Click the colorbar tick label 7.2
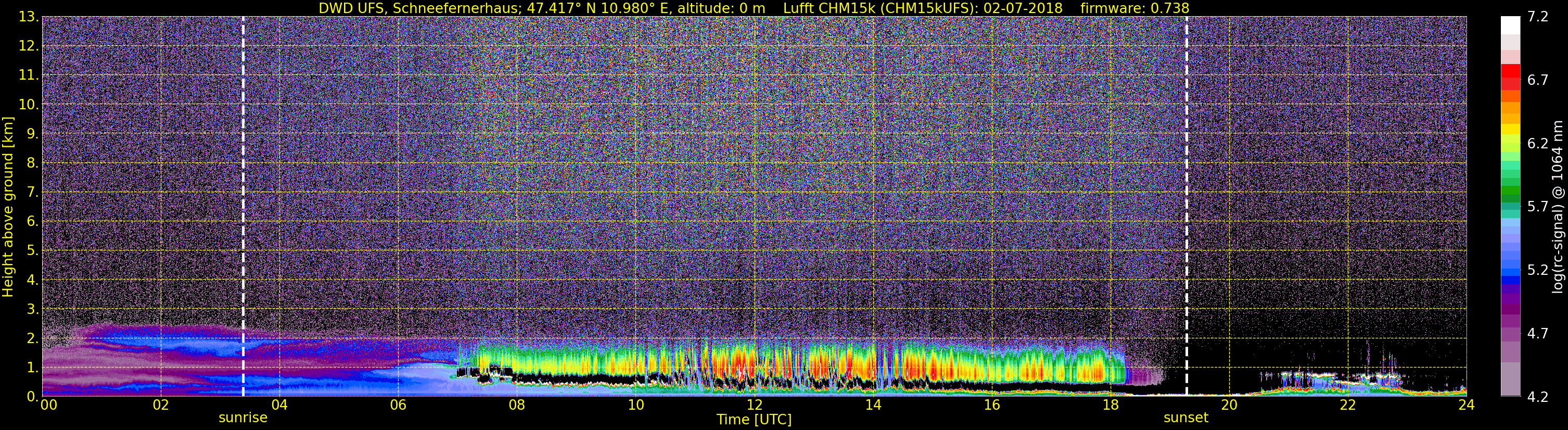The image size is (1568, 430). (x=1538, y=17)
